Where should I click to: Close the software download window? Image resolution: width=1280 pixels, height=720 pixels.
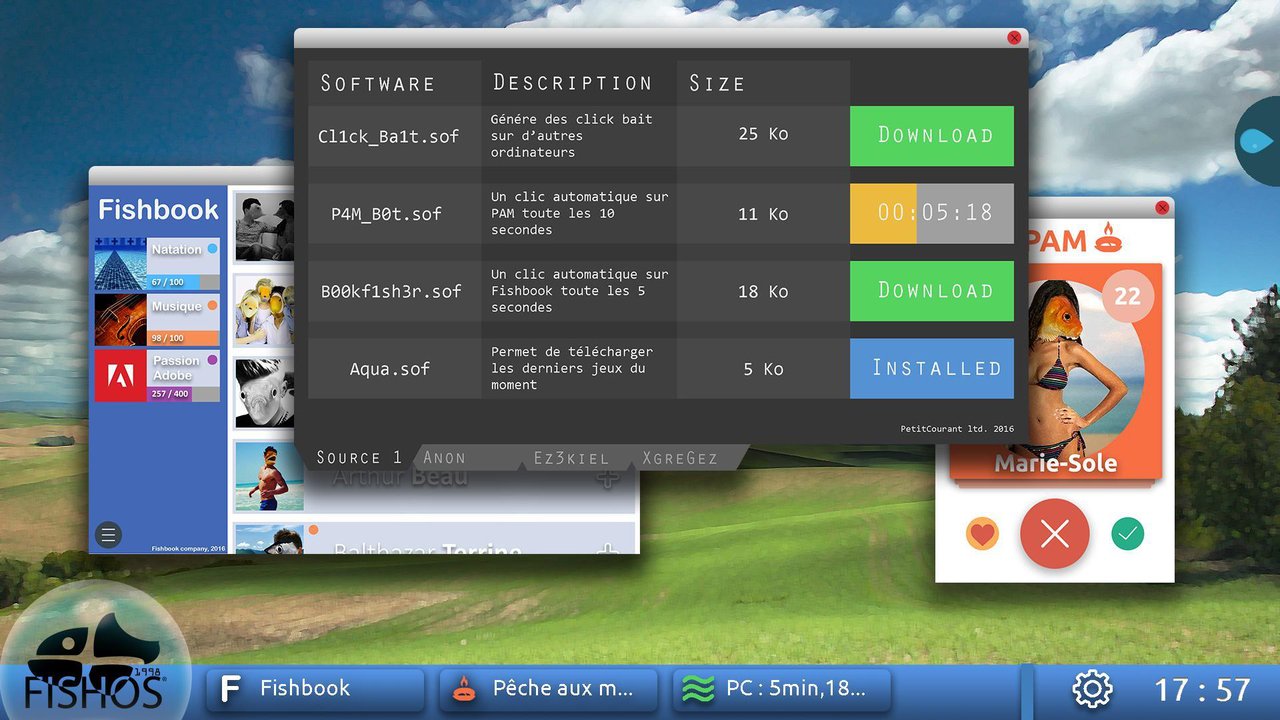click(x=1014, y=38)
